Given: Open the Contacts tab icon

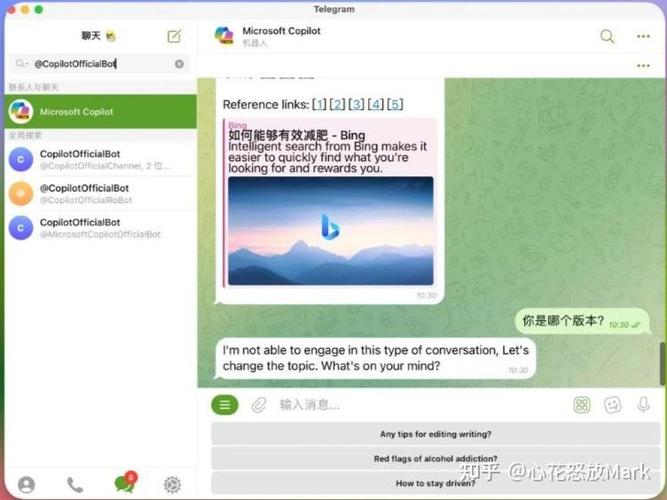Looking at the screenshot, I should click(x=26, y=485).
